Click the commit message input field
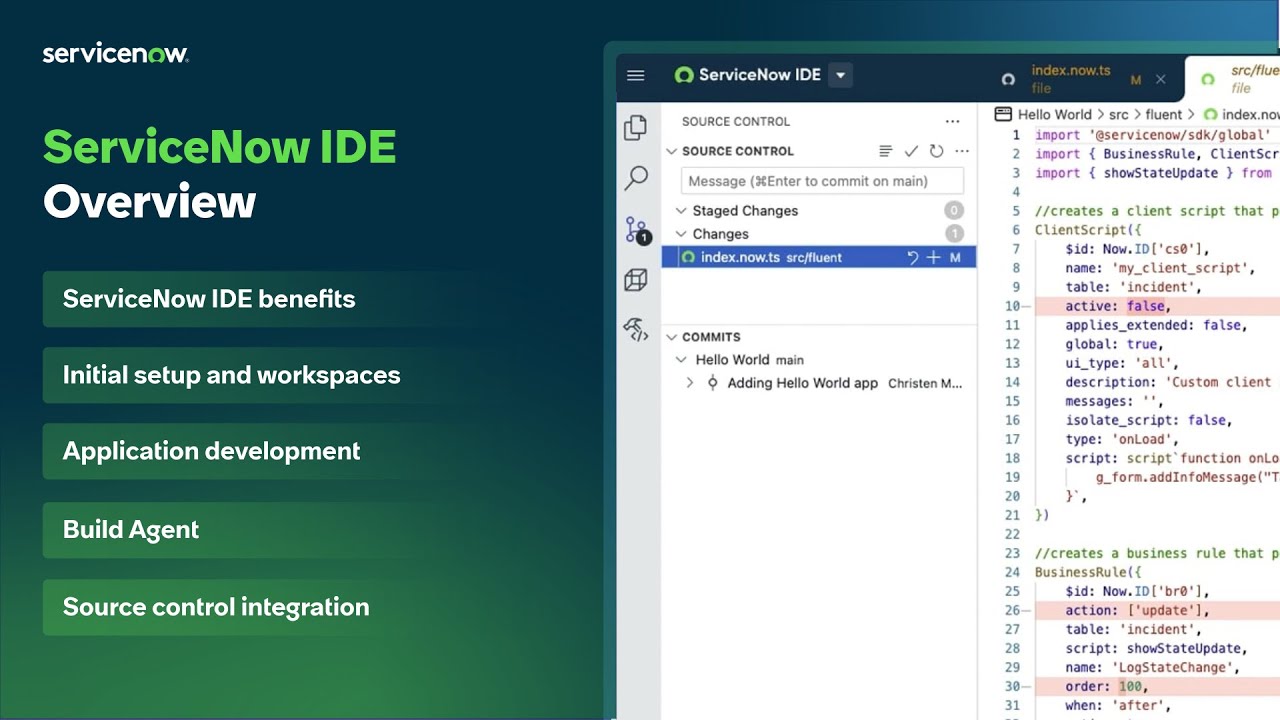Image resolution: width=1280 pixels, height=720 pixels. (820, 181)
